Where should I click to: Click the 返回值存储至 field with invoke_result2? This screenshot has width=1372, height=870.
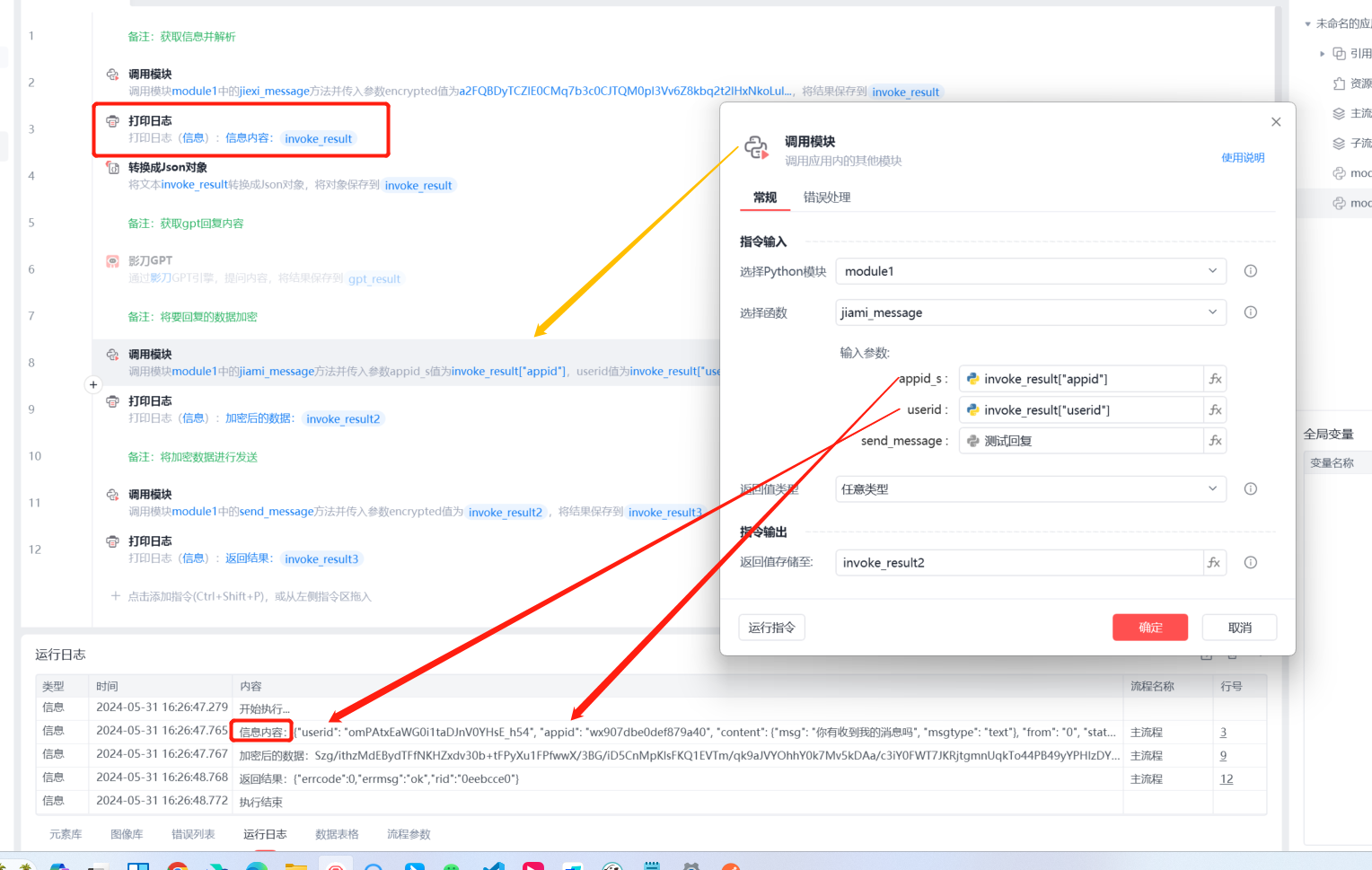1019,563
